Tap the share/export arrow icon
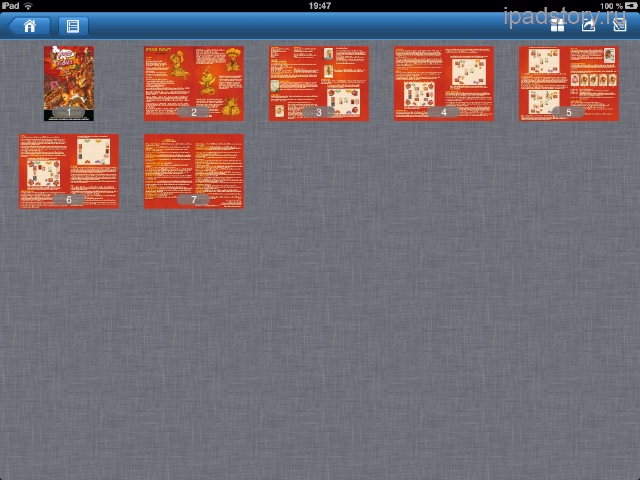This screenshot has width=640, height=480. 589,26
